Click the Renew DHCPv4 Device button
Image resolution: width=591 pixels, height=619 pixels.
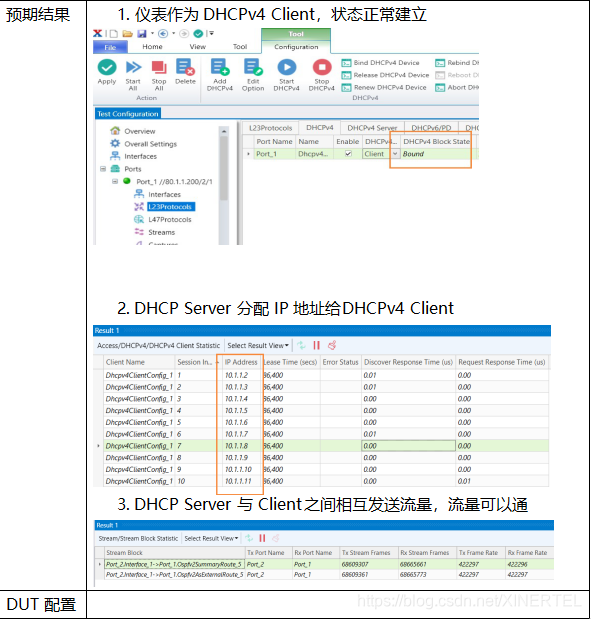[384, 87]
